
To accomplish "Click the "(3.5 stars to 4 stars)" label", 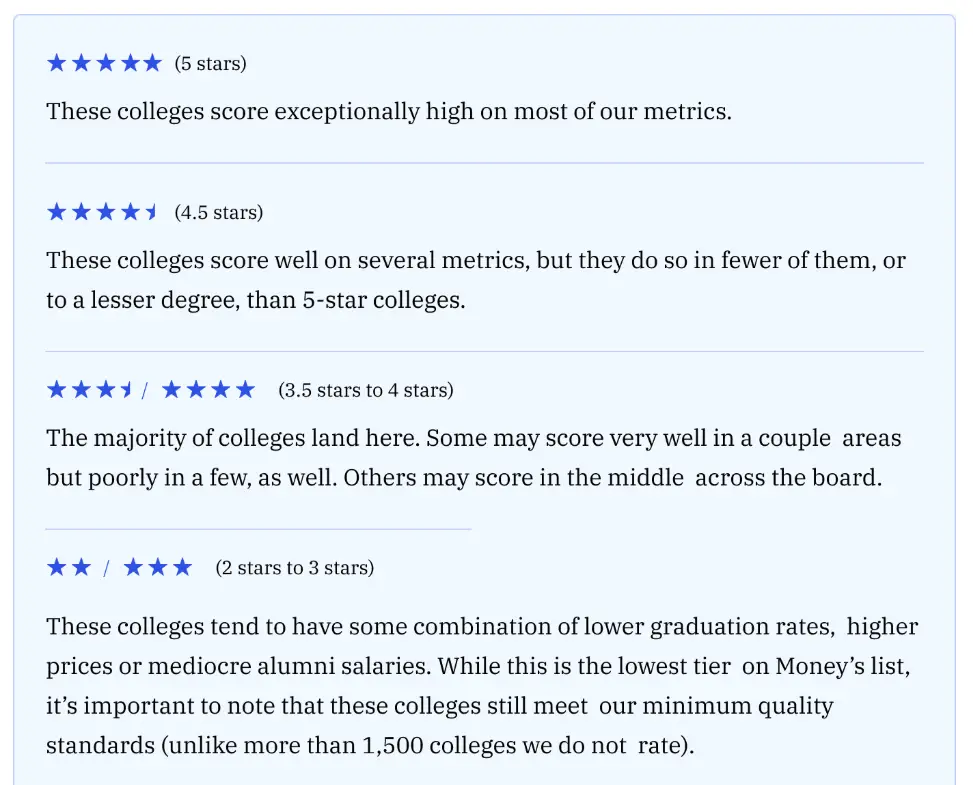I will pyautogui.click(x=365, y=390).
